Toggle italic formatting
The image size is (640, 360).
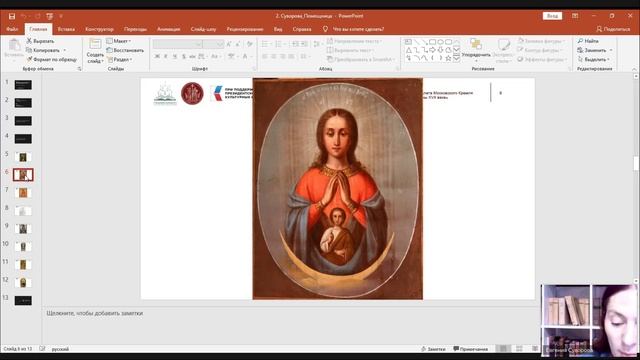(166, 56)
